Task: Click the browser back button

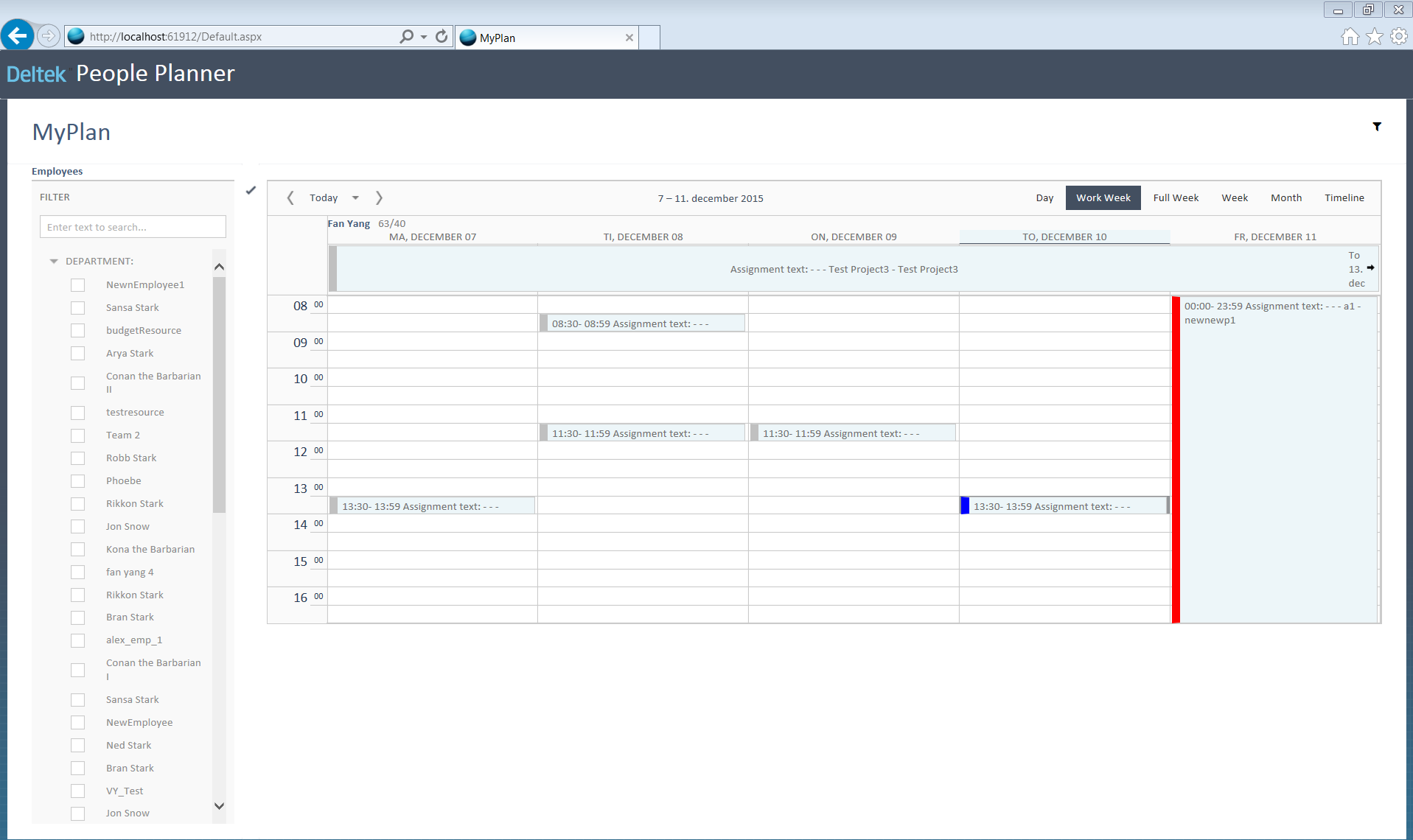Action: pos(18,35)
